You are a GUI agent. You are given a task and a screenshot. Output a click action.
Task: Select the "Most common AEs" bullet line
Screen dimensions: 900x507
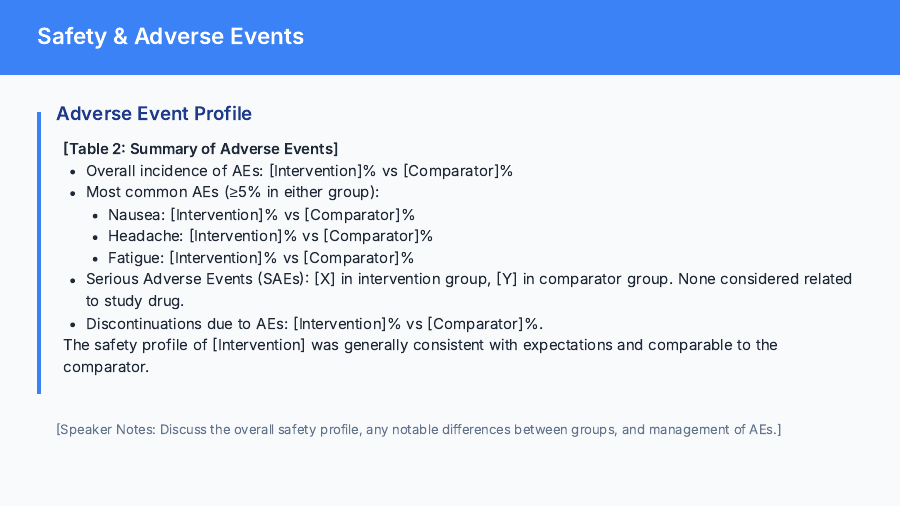[x=232, y=192]
